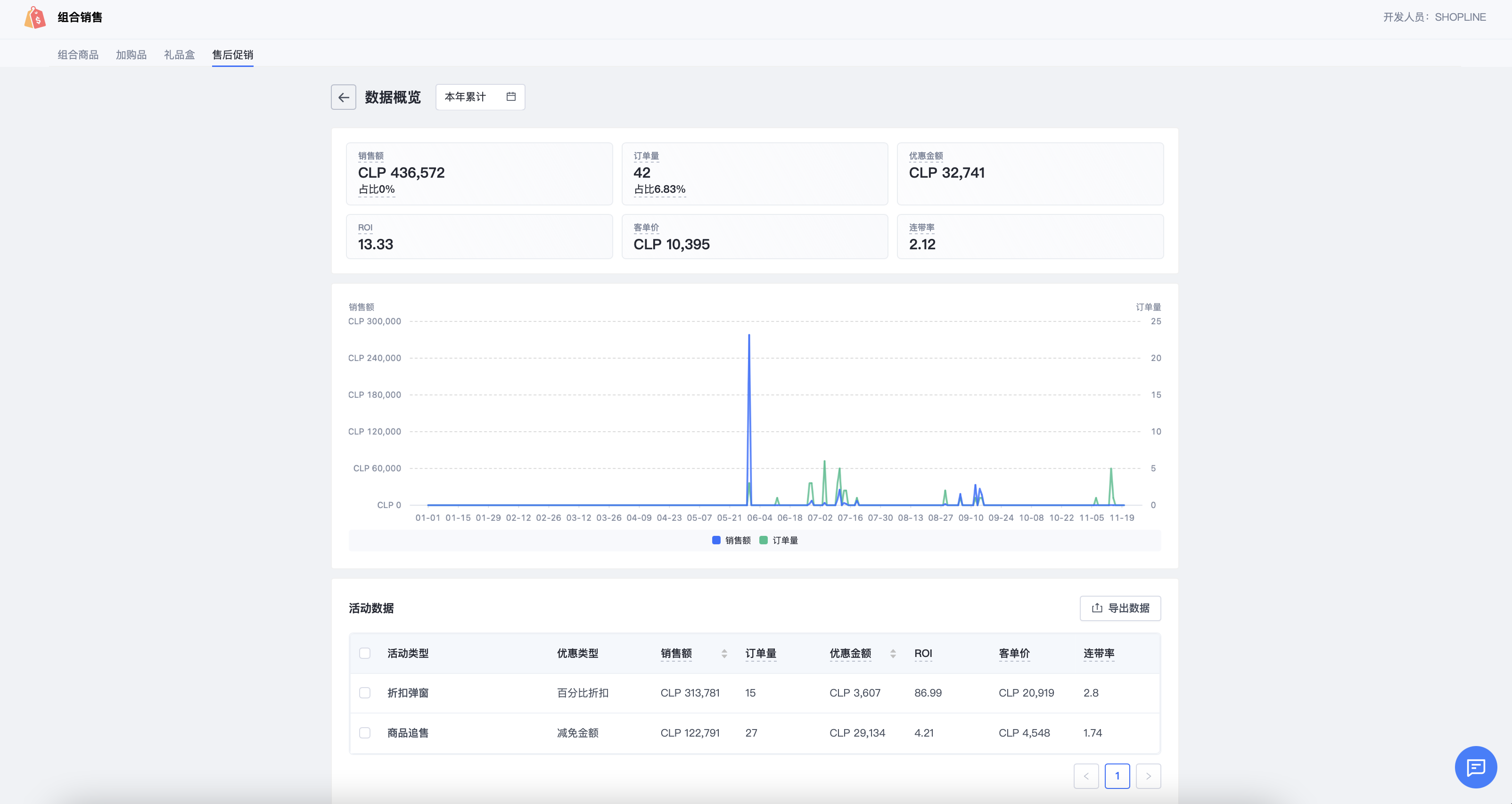Click the calendar icon in date picker
This screenshot has height=804, width=1512.
[510, 97]
